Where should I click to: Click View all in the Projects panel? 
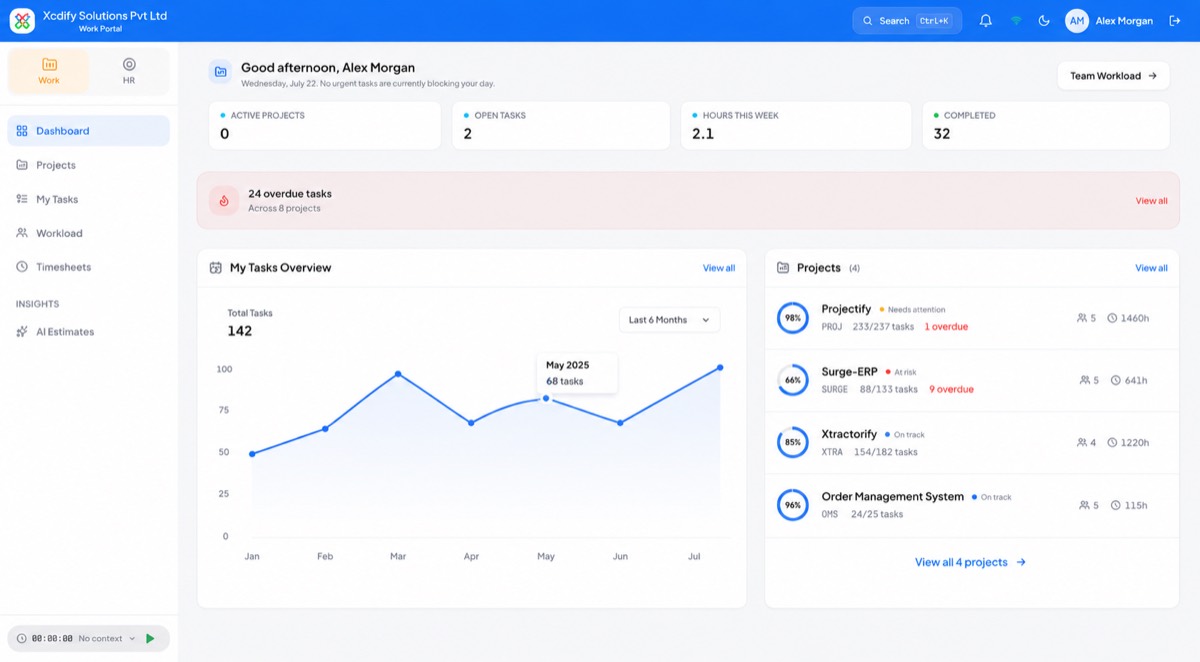(x=1151, y=268)
